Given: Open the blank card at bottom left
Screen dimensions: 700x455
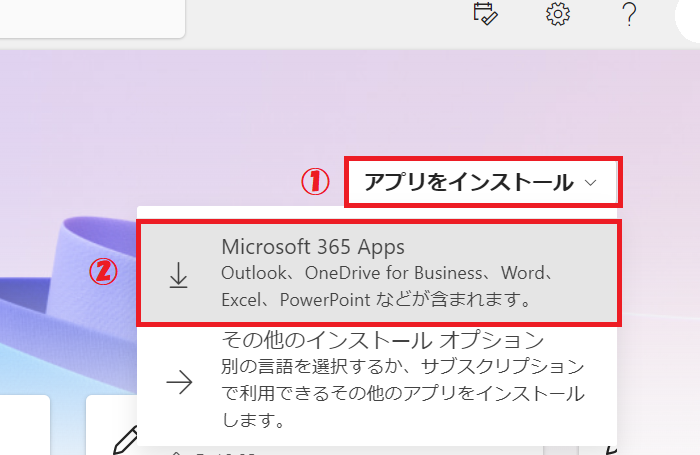Looking at the screenshot, I should point(24,425).
